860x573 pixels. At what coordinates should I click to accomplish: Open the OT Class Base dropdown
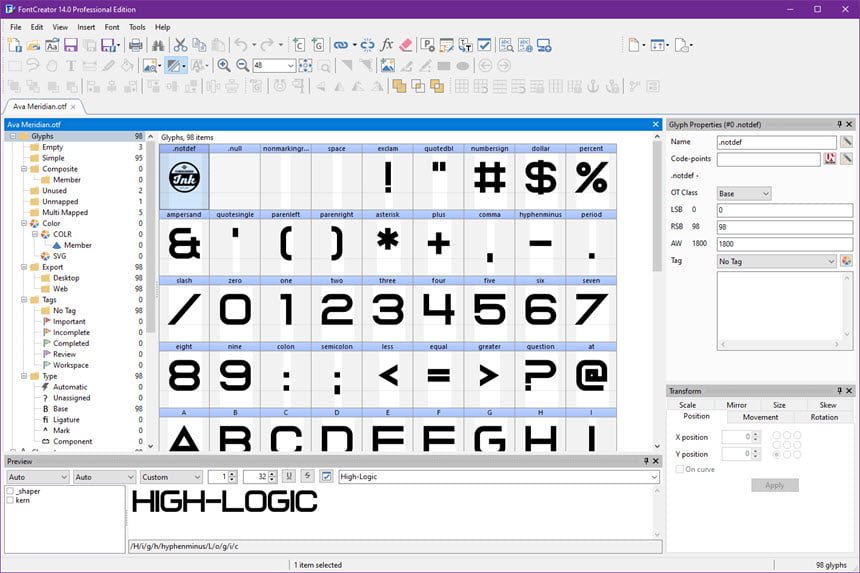744,194
